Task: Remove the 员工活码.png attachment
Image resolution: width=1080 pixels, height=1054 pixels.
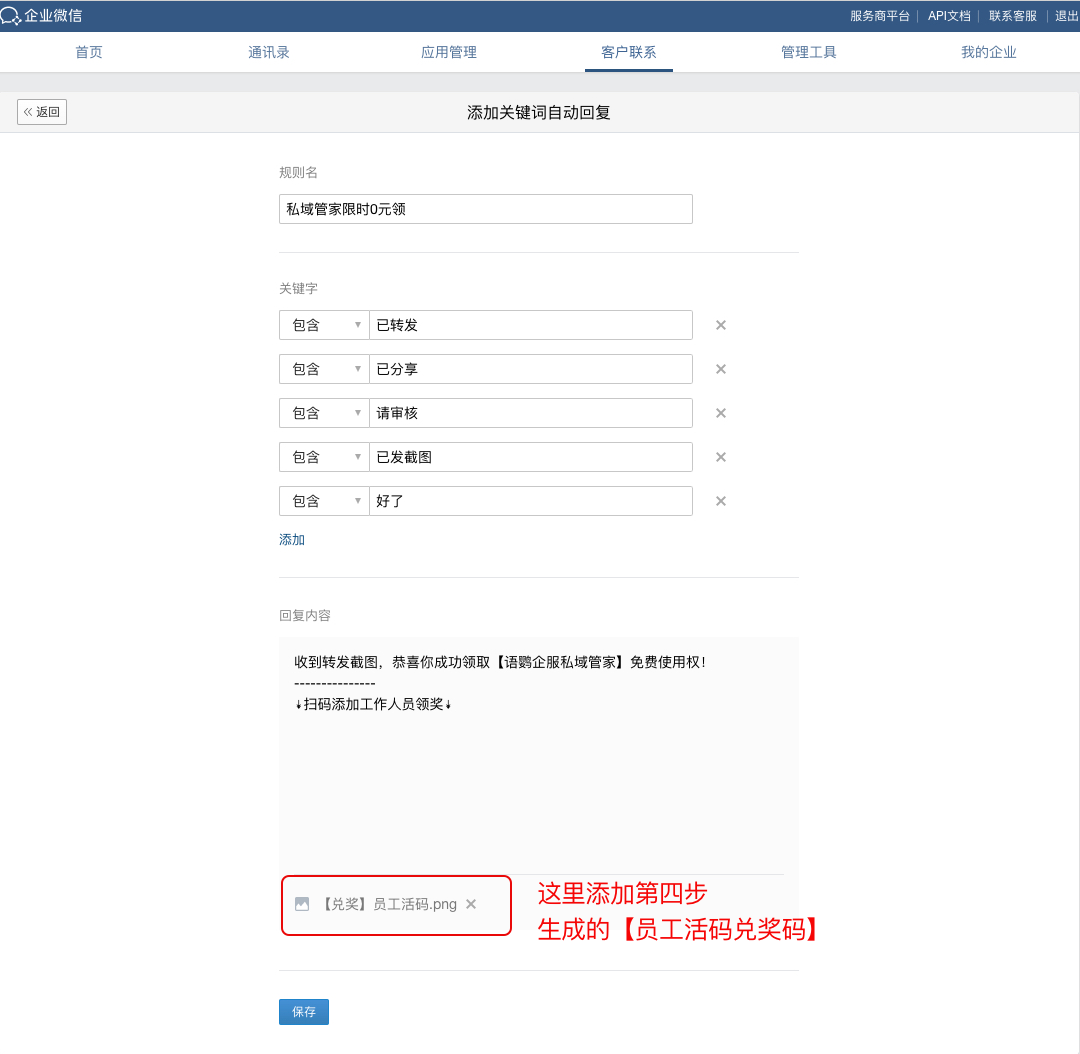Action: [471, 904]
